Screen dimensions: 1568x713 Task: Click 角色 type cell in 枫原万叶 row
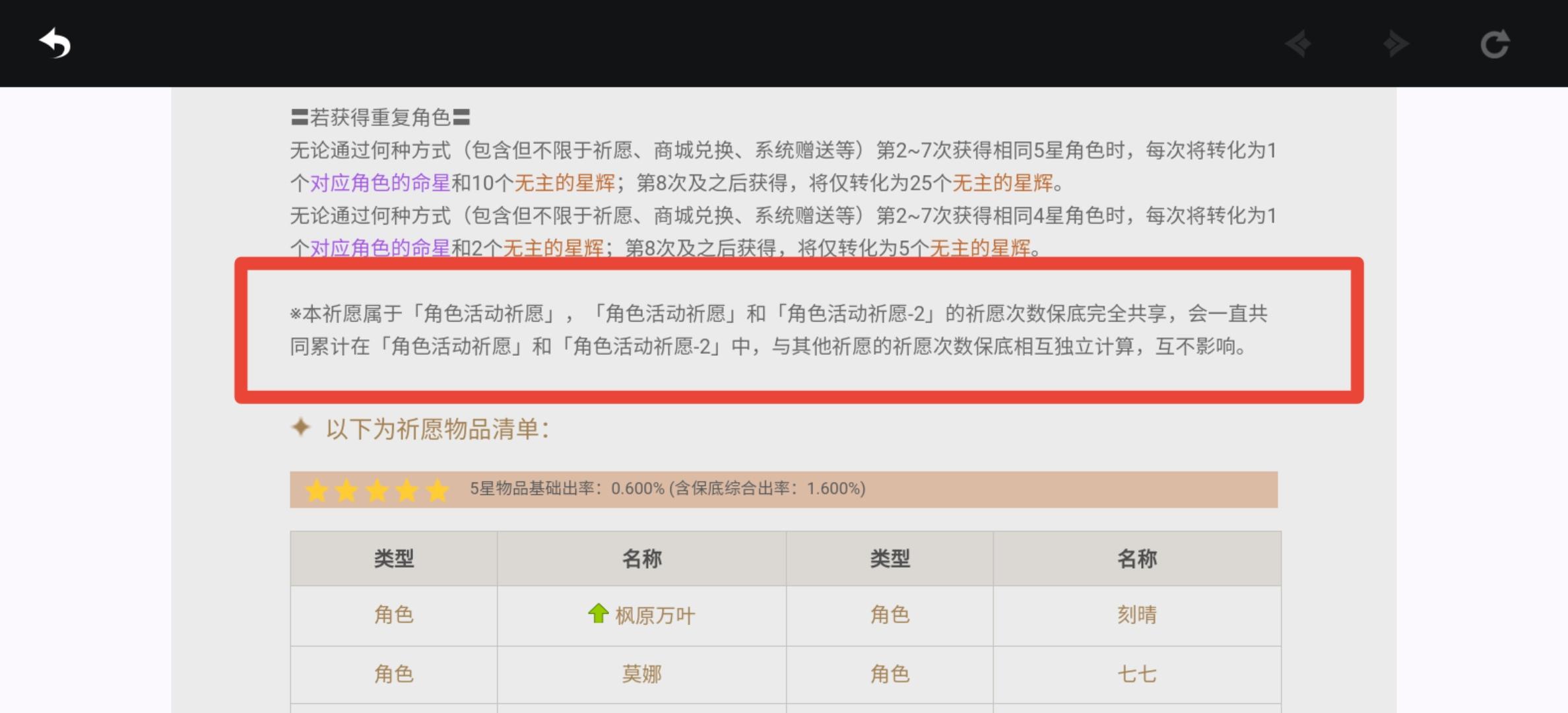394,615
